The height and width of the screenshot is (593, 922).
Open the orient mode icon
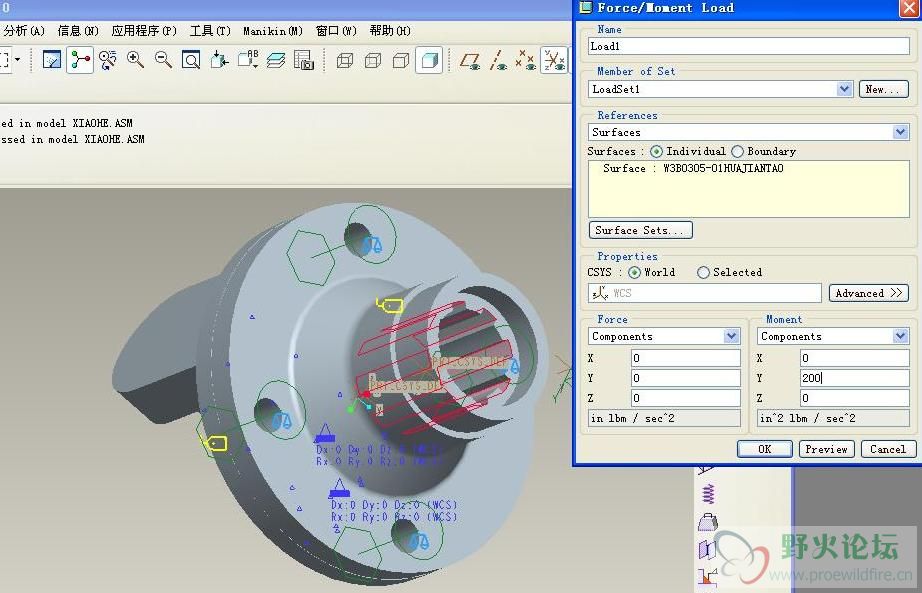pyautogui.click(x=108, y=59)
